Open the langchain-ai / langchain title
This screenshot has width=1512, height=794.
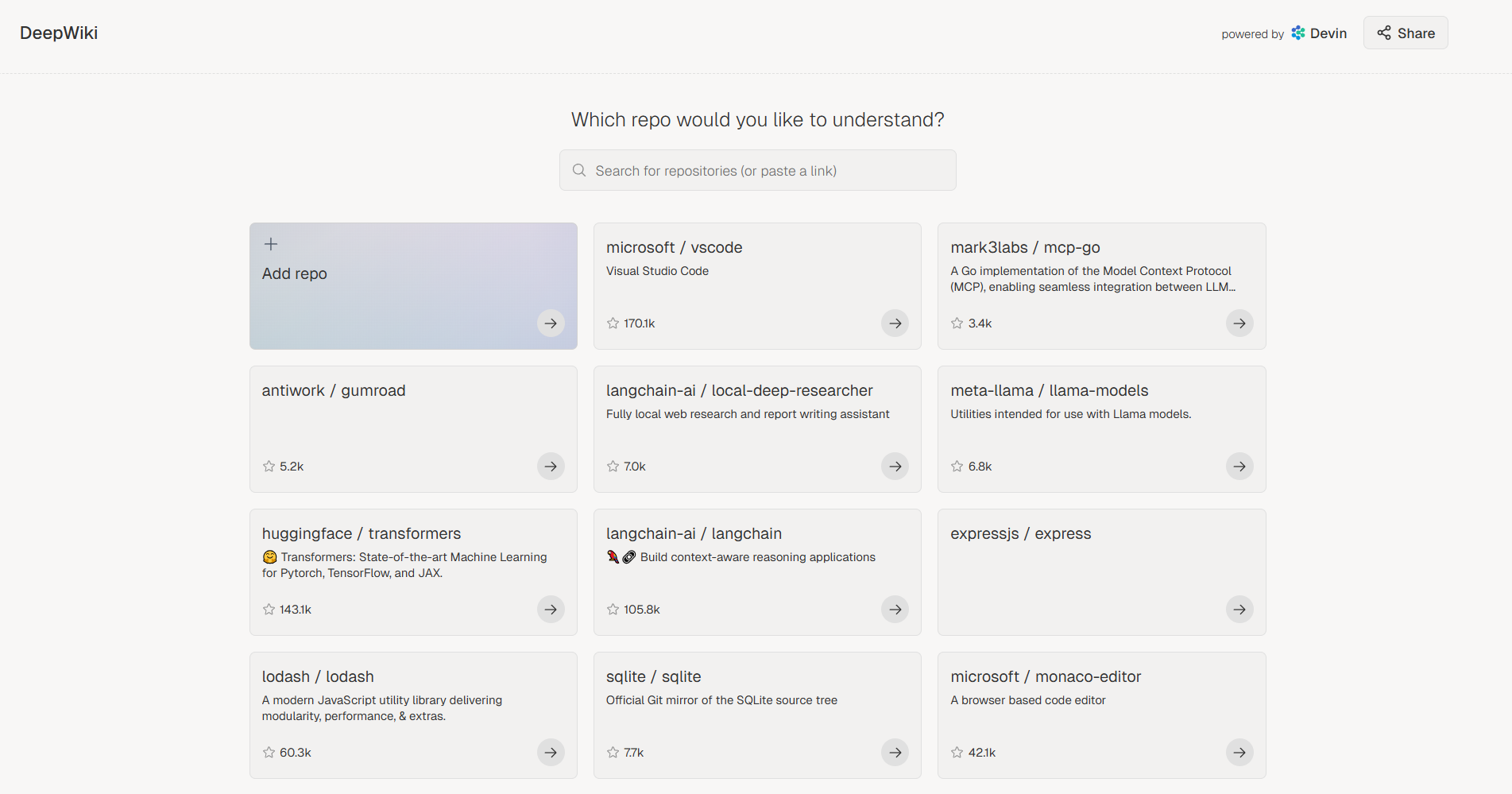coord(694,533)
